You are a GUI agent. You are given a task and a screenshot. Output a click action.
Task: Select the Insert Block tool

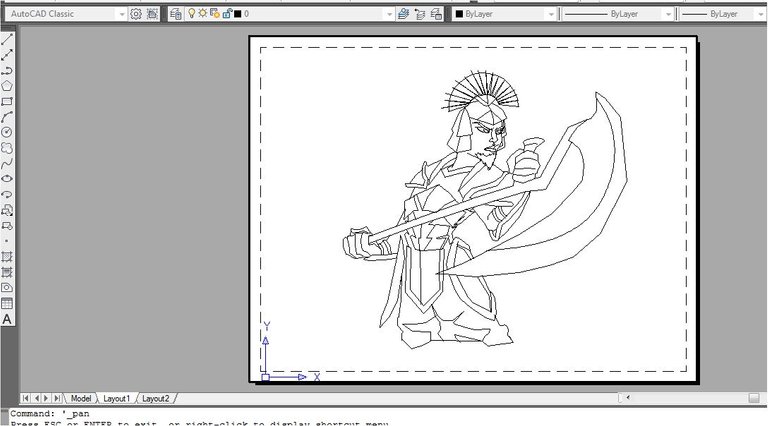click(7, 210)
